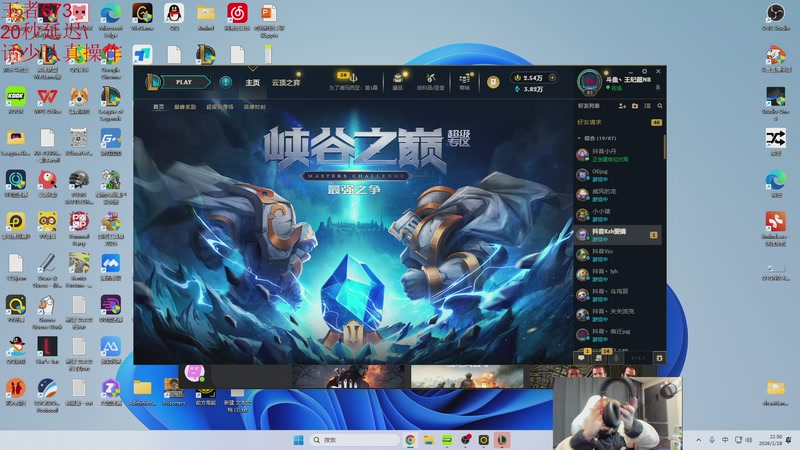Click the round gold token icon
Image resolution: width=800 pixels, height=450 pixels.
(x=493, y=82)
